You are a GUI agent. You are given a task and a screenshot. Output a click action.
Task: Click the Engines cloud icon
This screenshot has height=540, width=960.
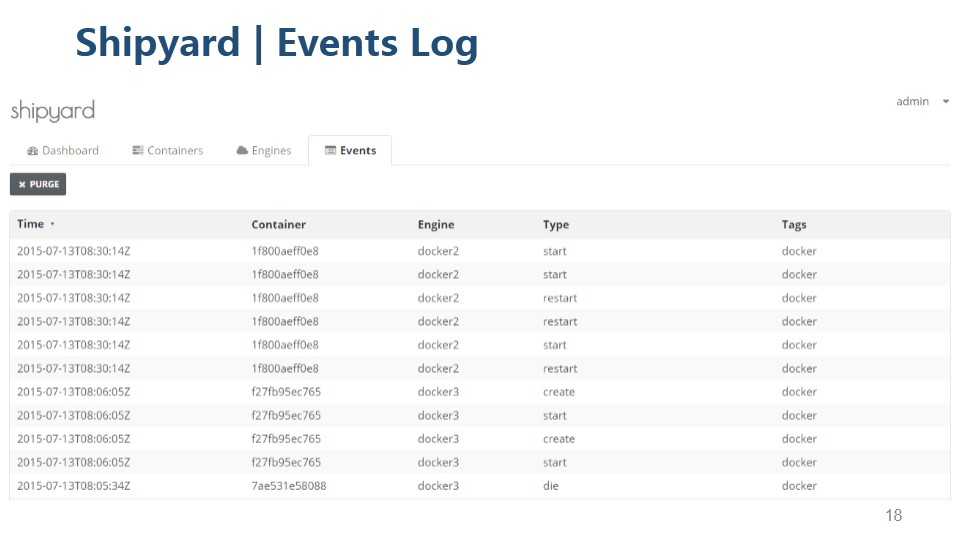242,151
